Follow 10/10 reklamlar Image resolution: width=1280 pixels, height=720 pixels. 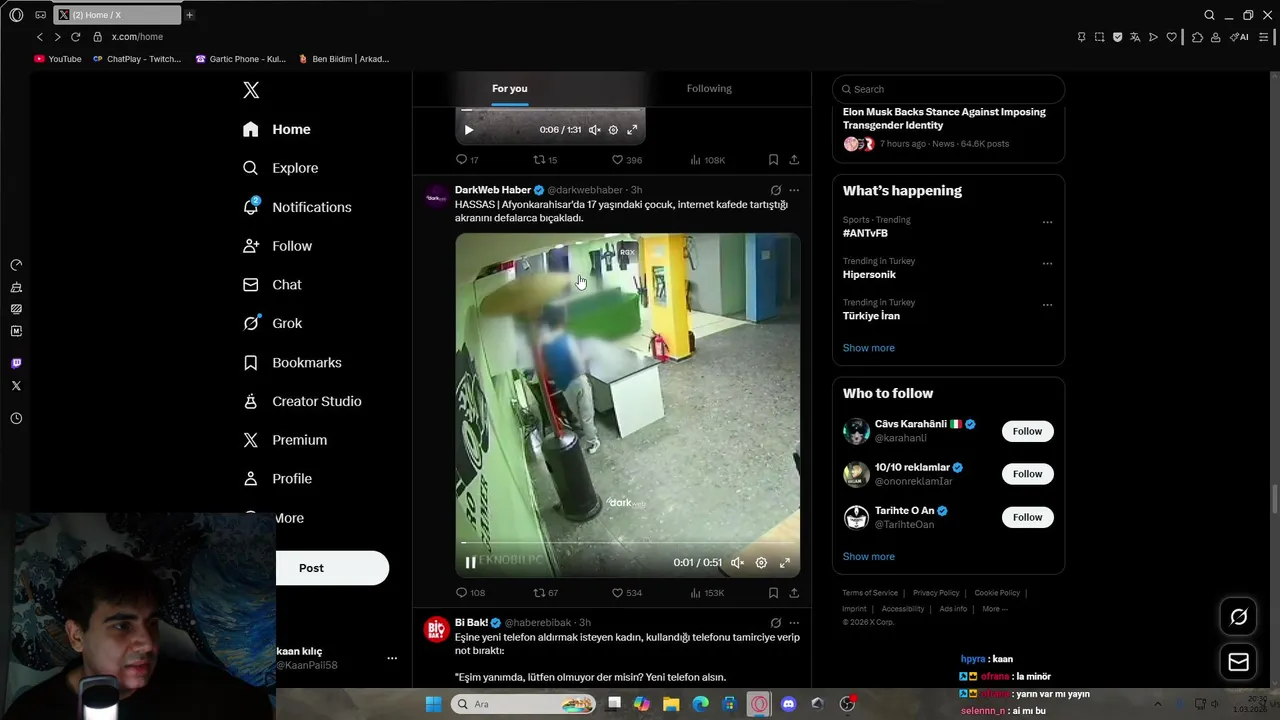coord(1027,474)
